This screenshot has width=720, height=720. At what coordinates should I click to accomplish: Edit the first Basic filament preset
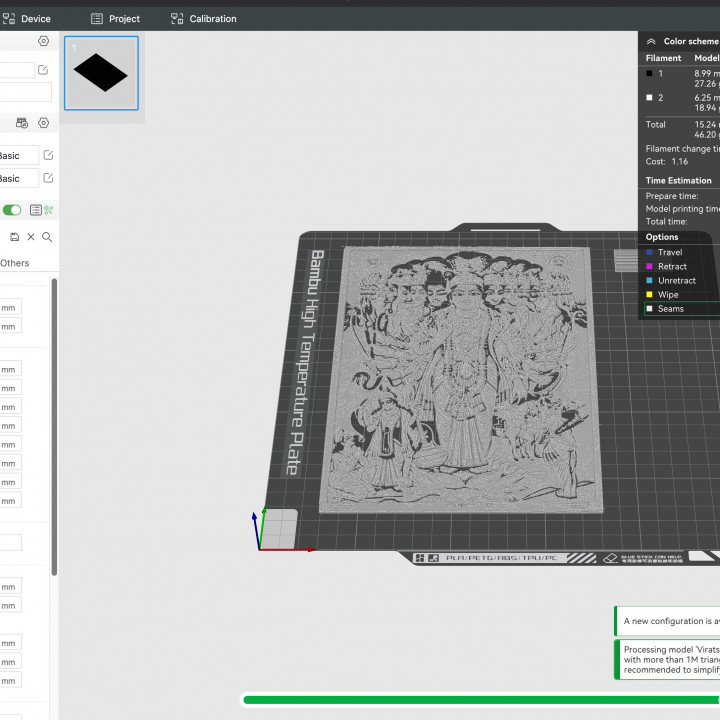click(48, 156)
